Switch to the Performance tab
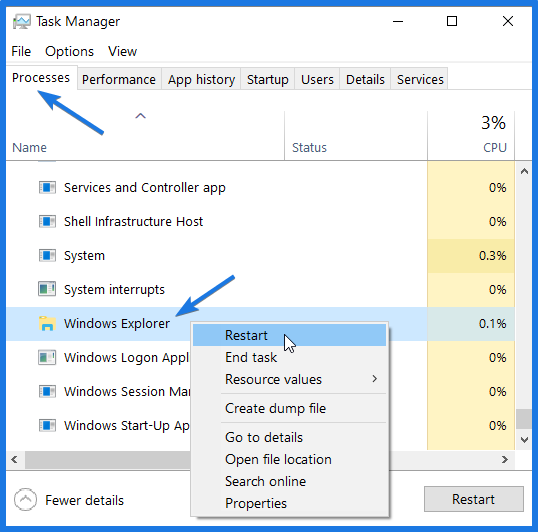This screenshot has height=532, width=538. click(119, 80)
